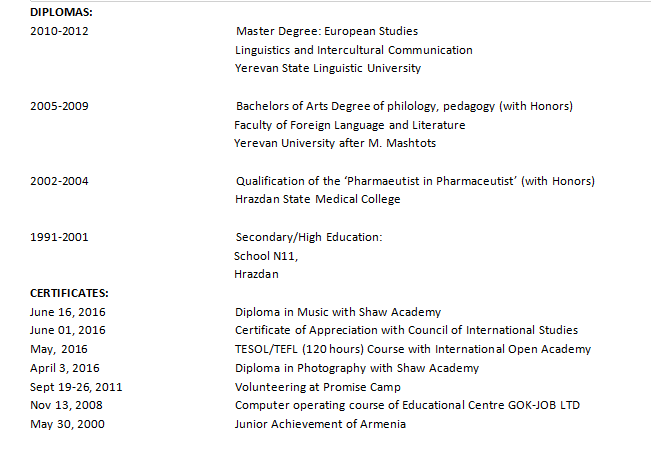Click 'Junior Achievement of Armenia' line

pyautogui.click(x=320, y=424)
